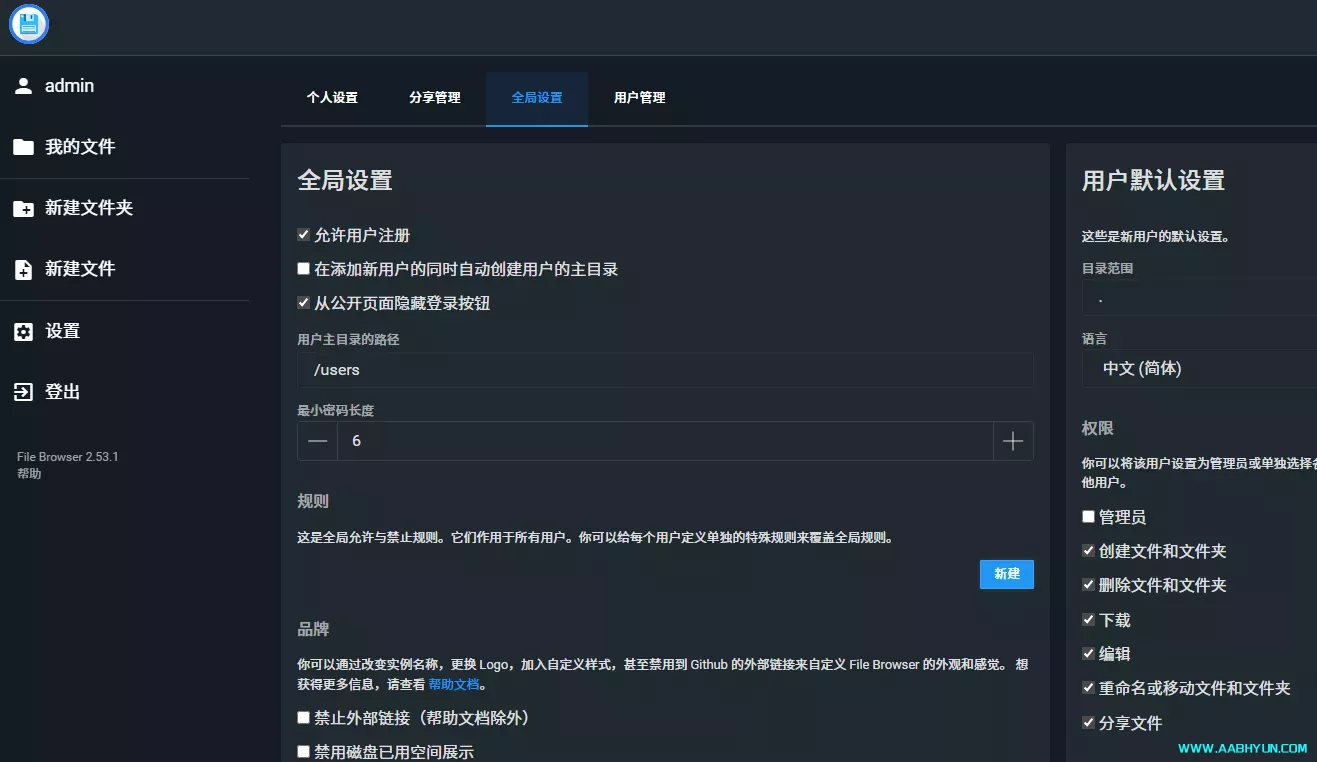Click the 新建文件 new file icon
1317x762 pixels.
[24, 269]
